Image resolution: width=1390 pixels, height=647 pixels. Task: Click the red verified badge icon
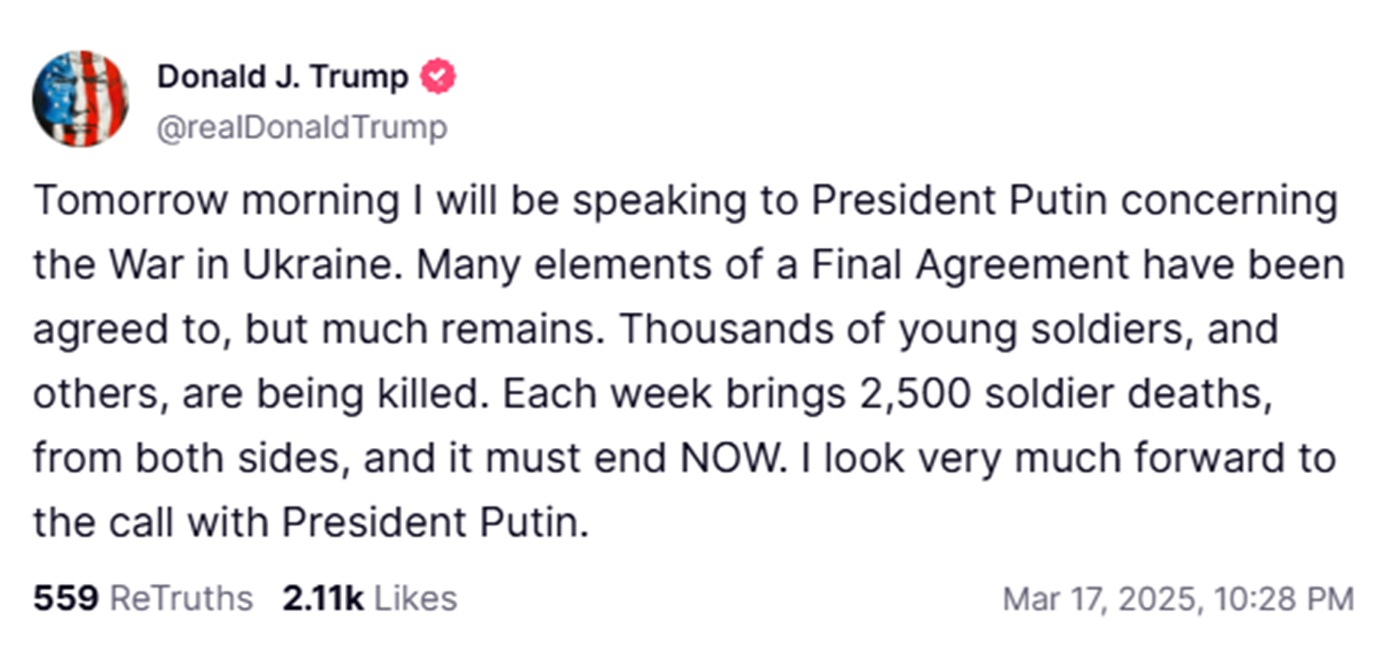[438, 77]
